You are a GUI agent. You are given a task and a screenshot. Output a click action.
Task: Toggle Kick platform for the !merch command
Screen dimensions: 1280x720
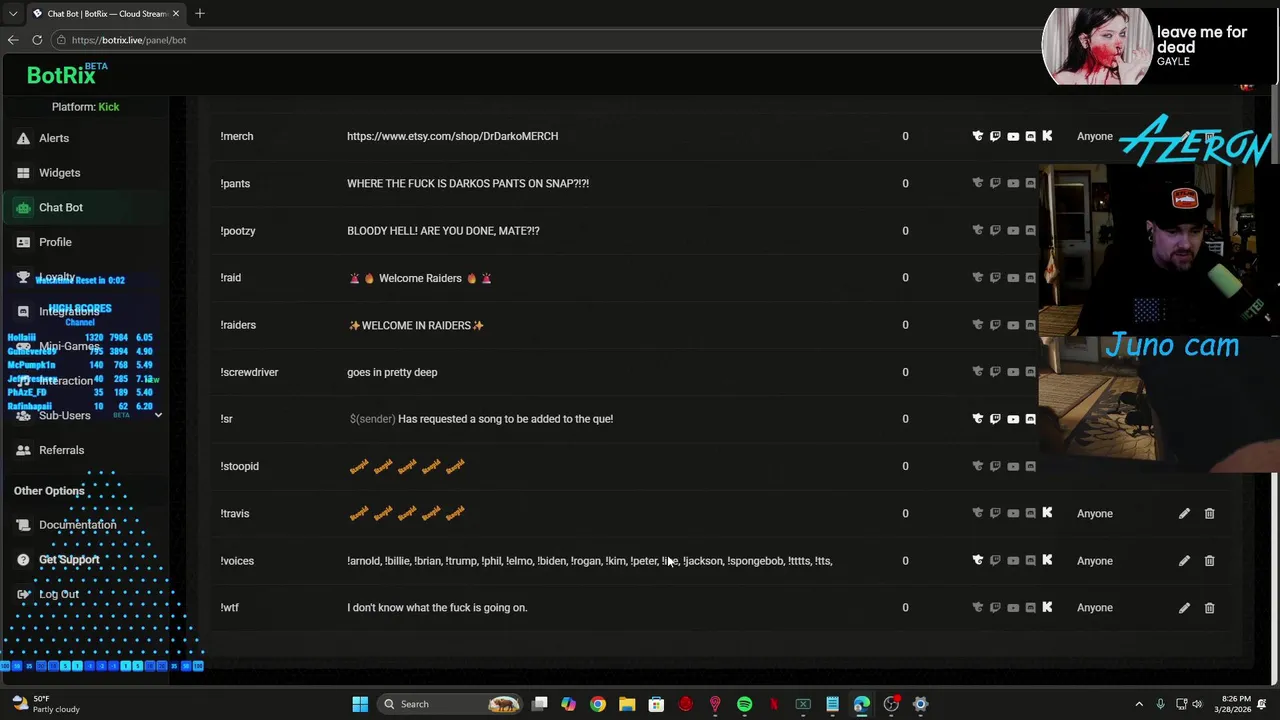click(1047, 136)
